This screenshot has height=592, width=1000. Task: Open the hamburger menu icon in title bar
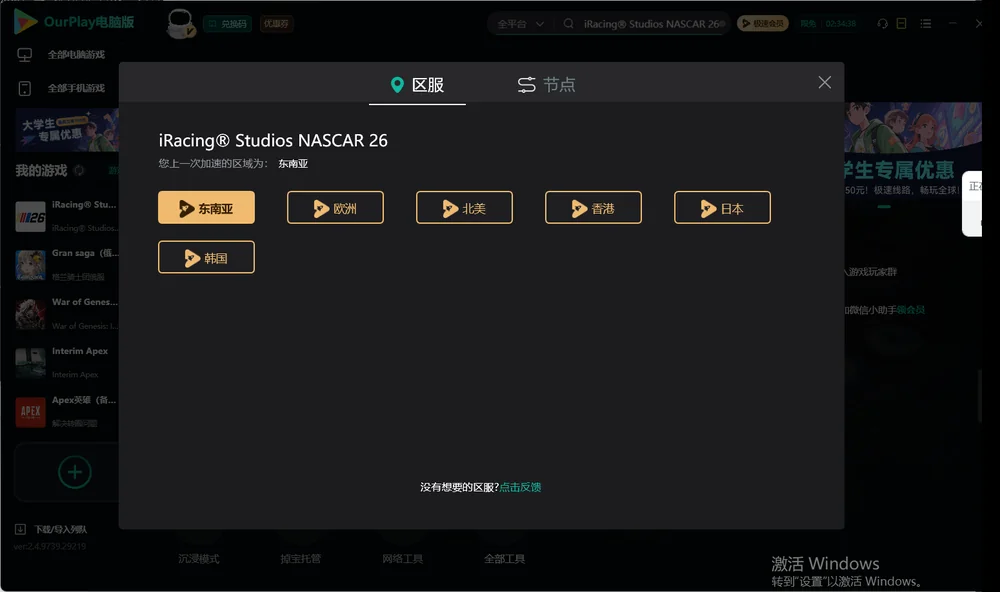coord(925,24)
